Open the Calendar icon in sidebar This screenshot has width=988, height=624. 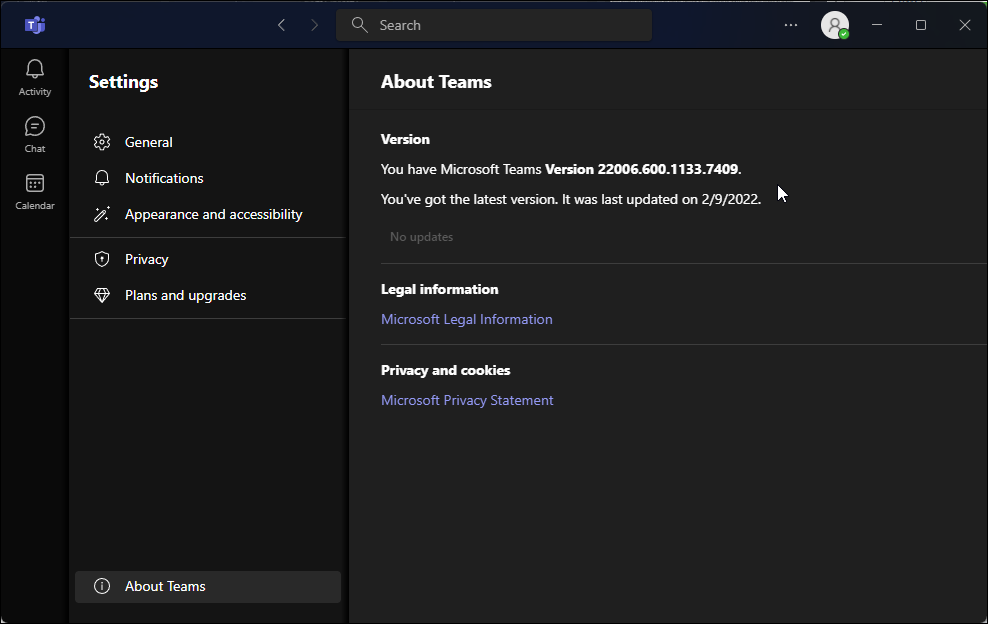coord(34,184)
